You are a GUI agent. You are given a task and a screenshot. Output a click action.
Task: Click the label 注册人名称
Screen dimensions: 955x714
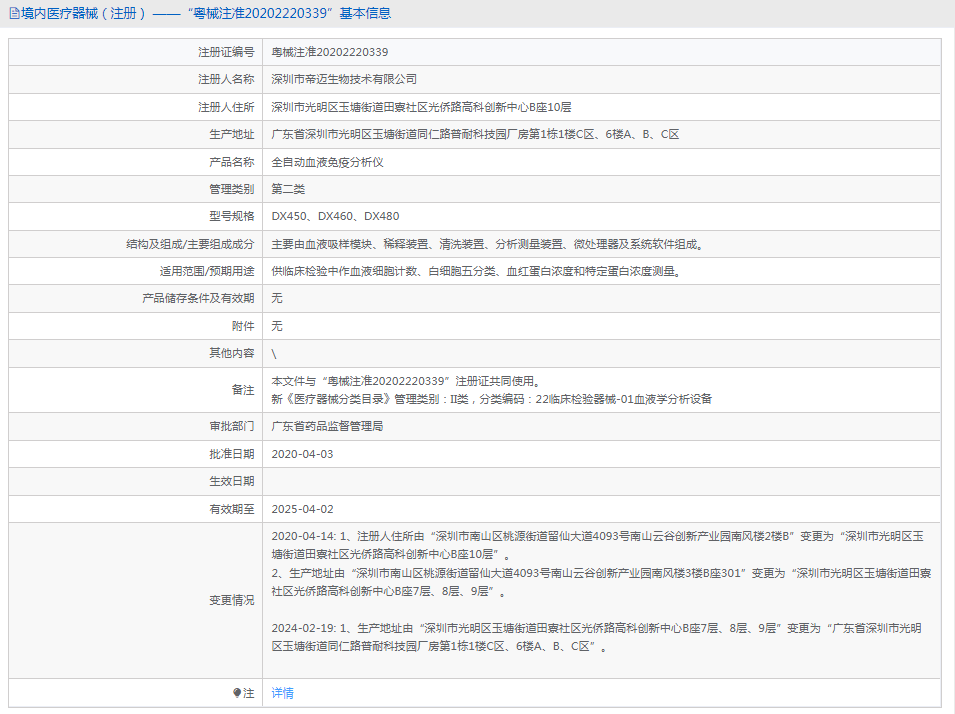click(226, 79)
